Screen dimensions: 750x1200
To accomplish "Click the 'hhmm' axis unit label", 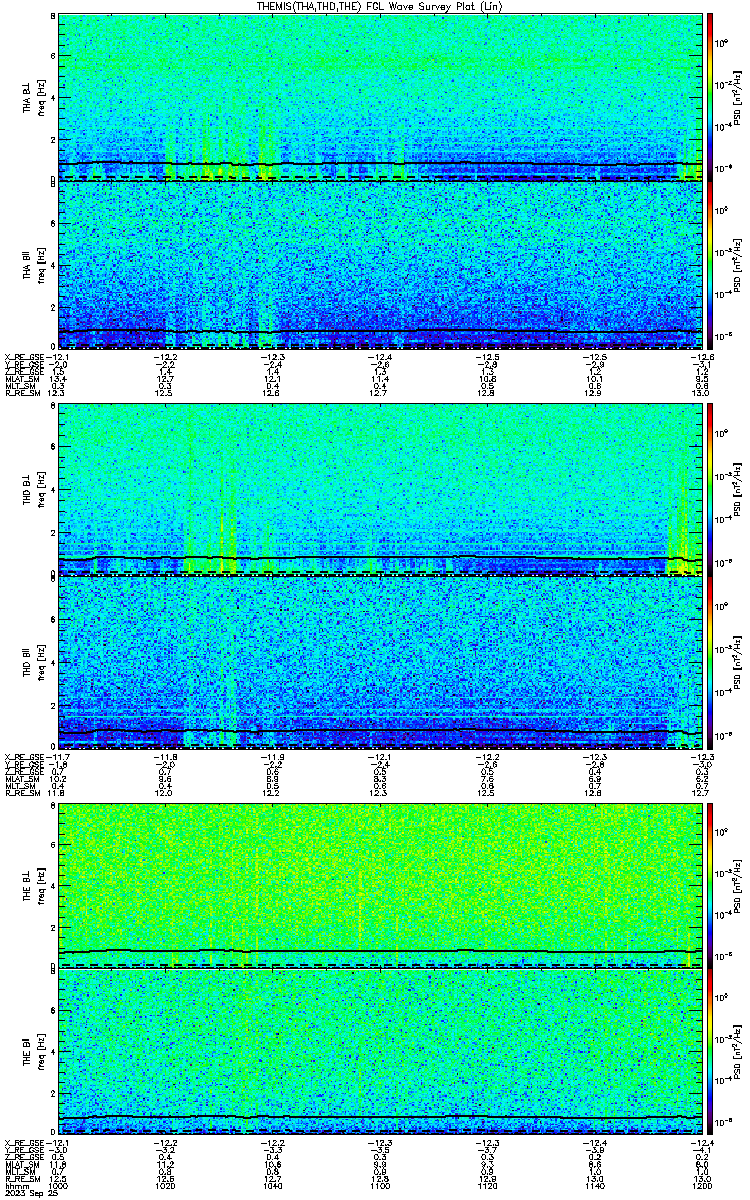I will pyautogui.click(x=15, y=1186).
